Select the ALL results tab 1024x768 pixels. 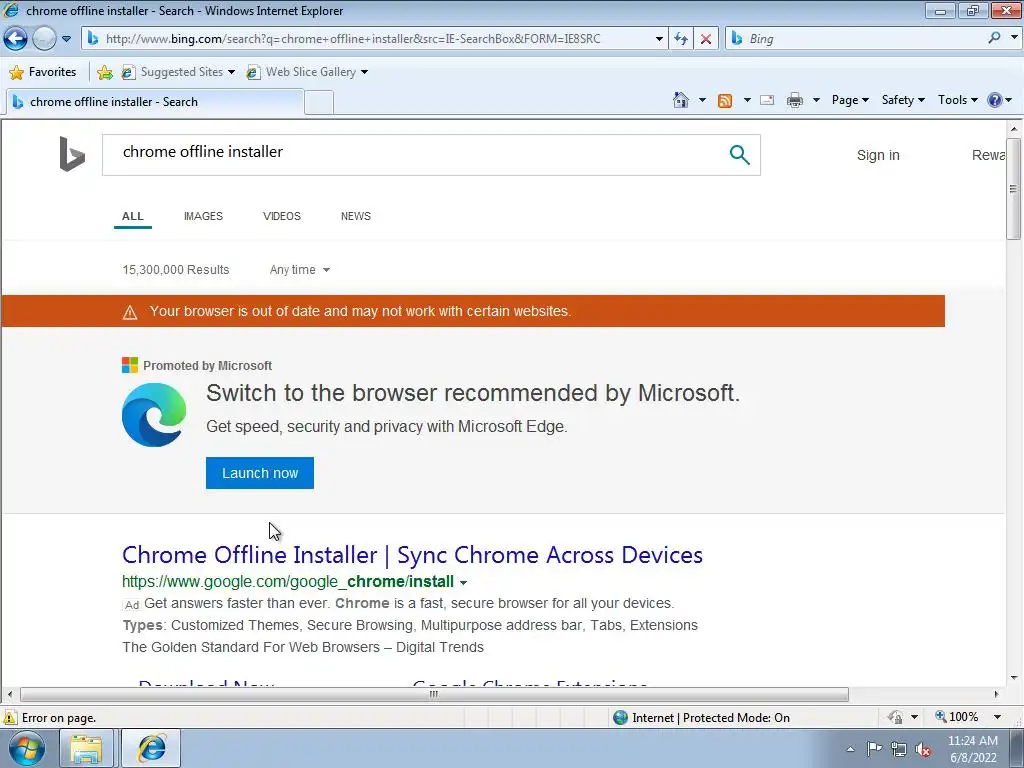point(133,217)
